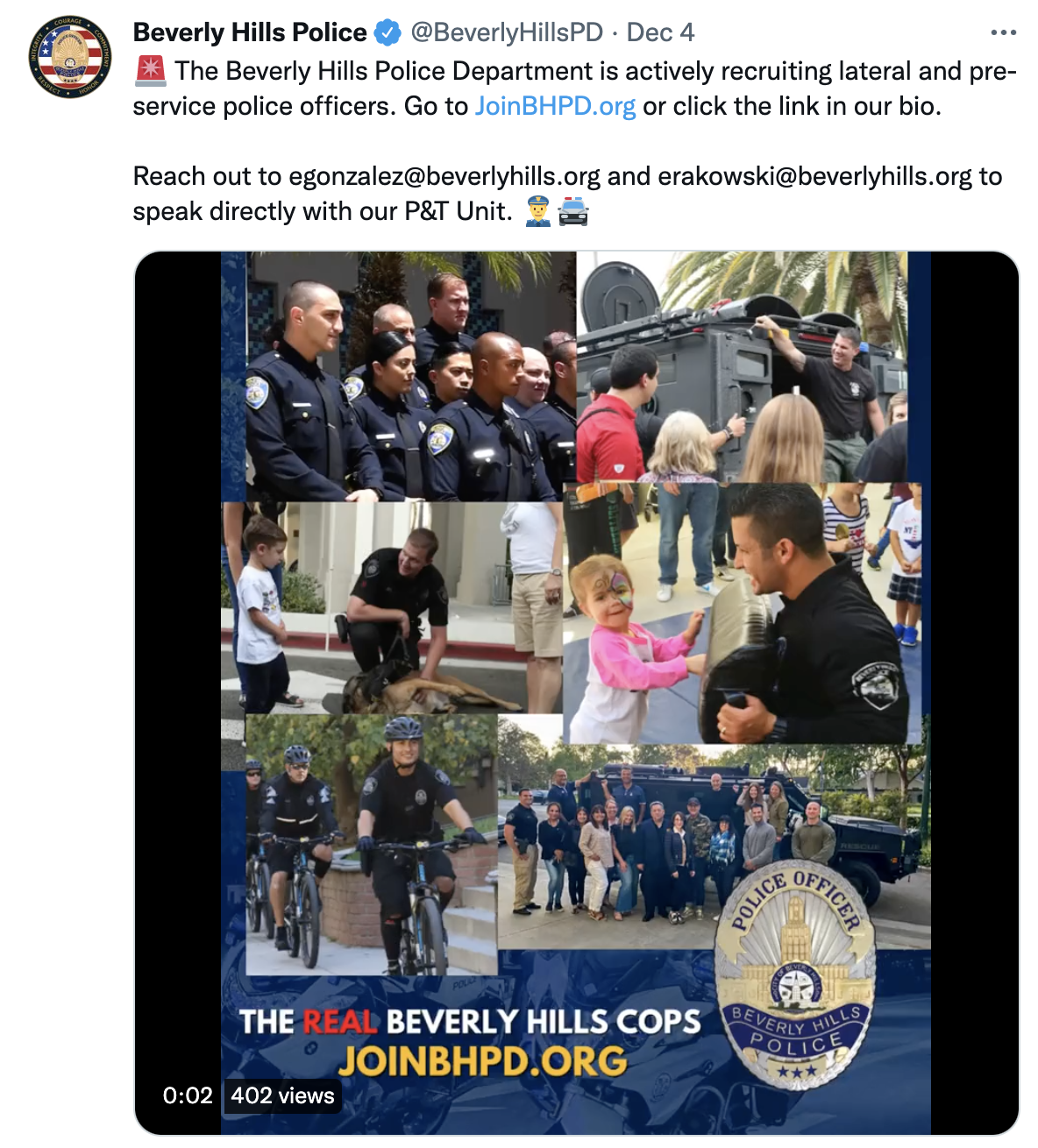Open the tweet's three-dot more options menu
1038x1148 pixels.
coord(1003,32)
